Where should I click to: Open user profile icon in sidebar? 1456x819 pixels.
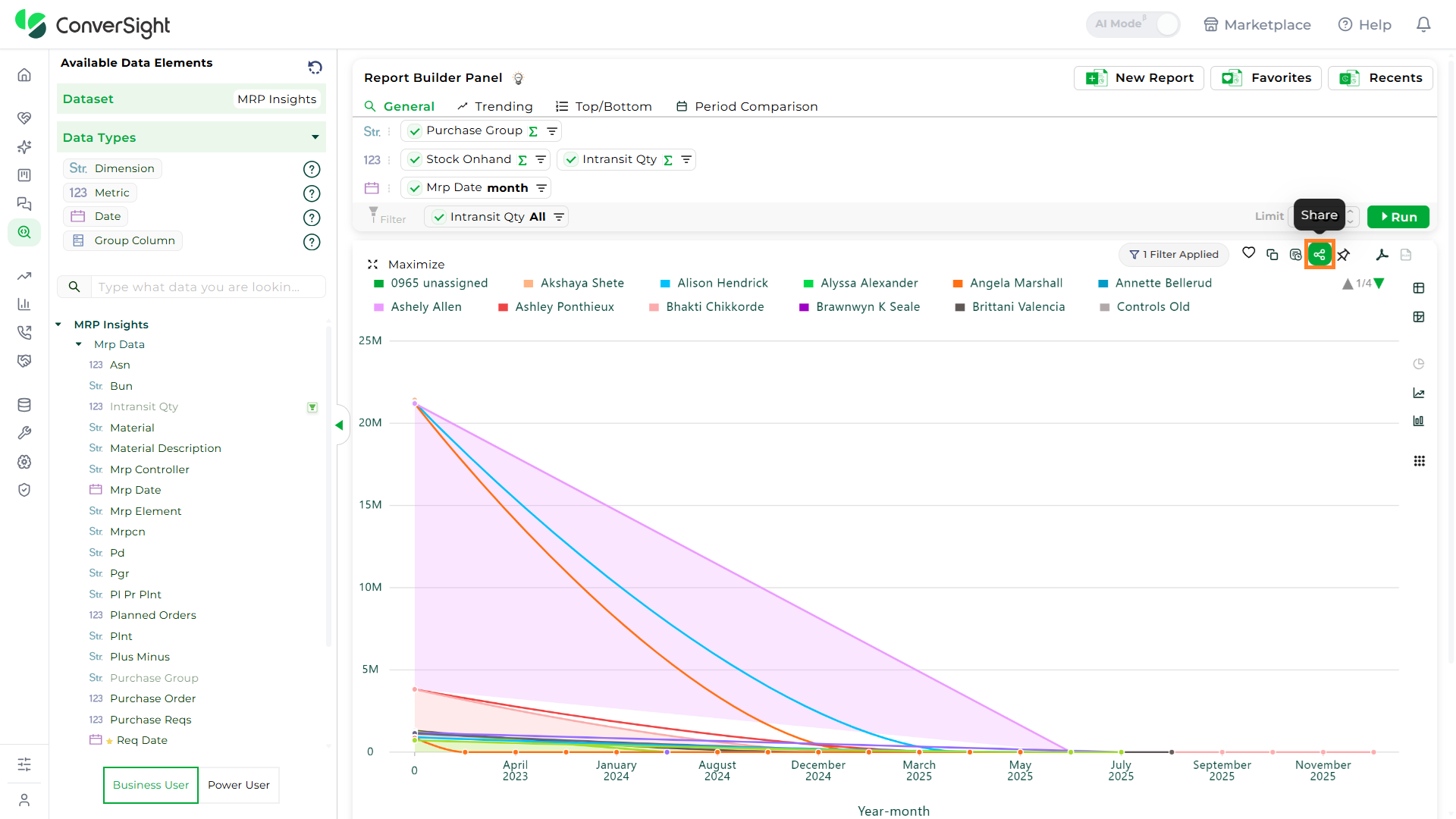pos(24,800)
